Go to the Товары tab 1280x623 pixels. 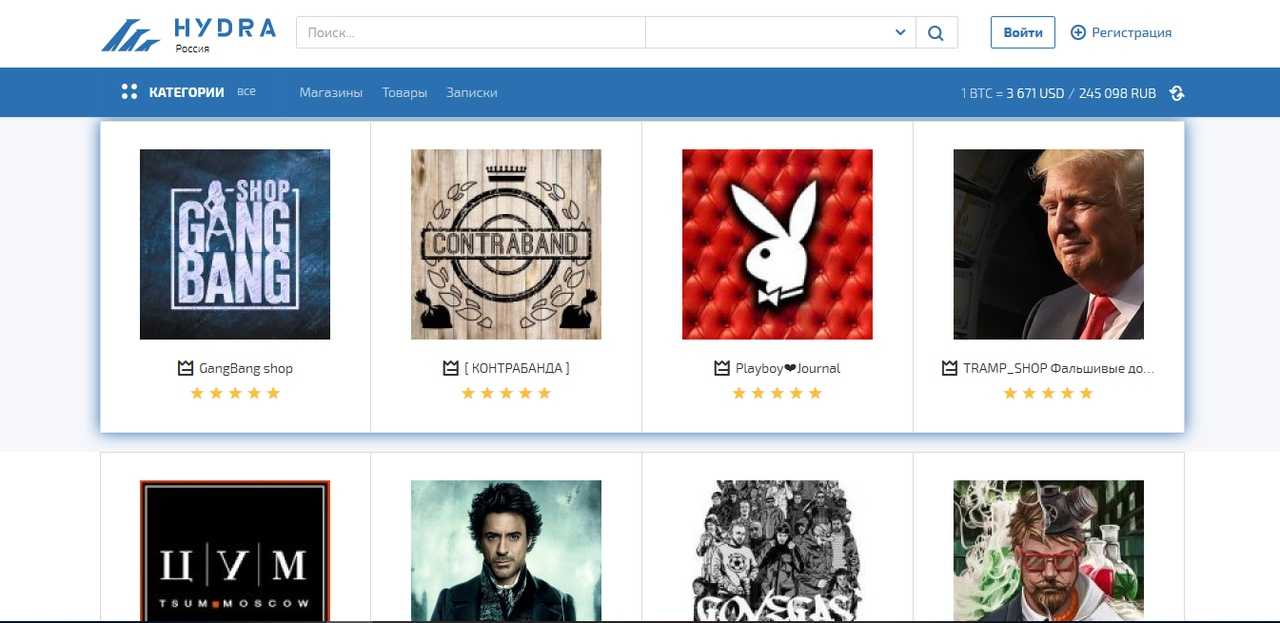point(404,92)
